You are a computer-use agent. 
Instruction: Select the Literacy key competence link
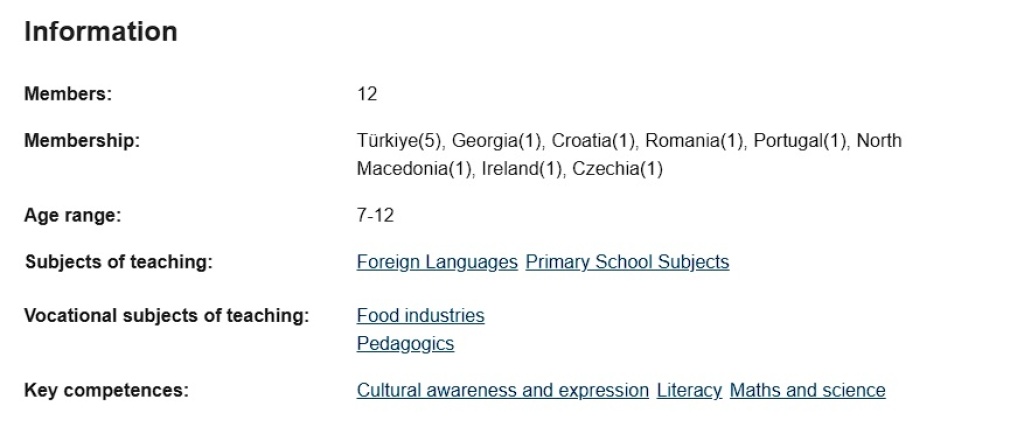689,391
